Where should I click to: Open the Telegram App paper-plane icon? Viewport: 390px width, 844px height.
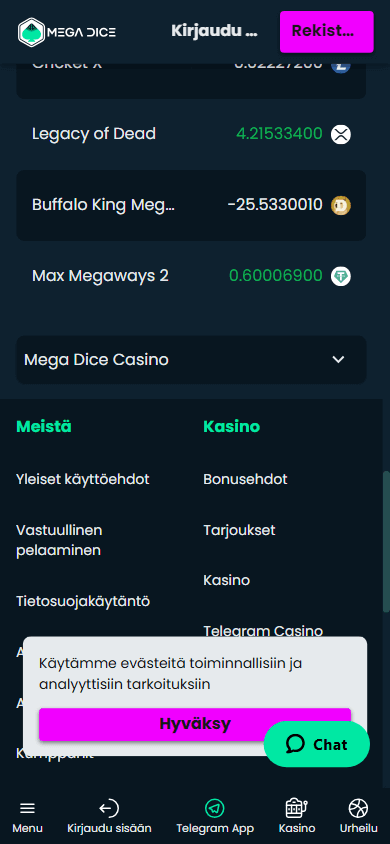215,808
